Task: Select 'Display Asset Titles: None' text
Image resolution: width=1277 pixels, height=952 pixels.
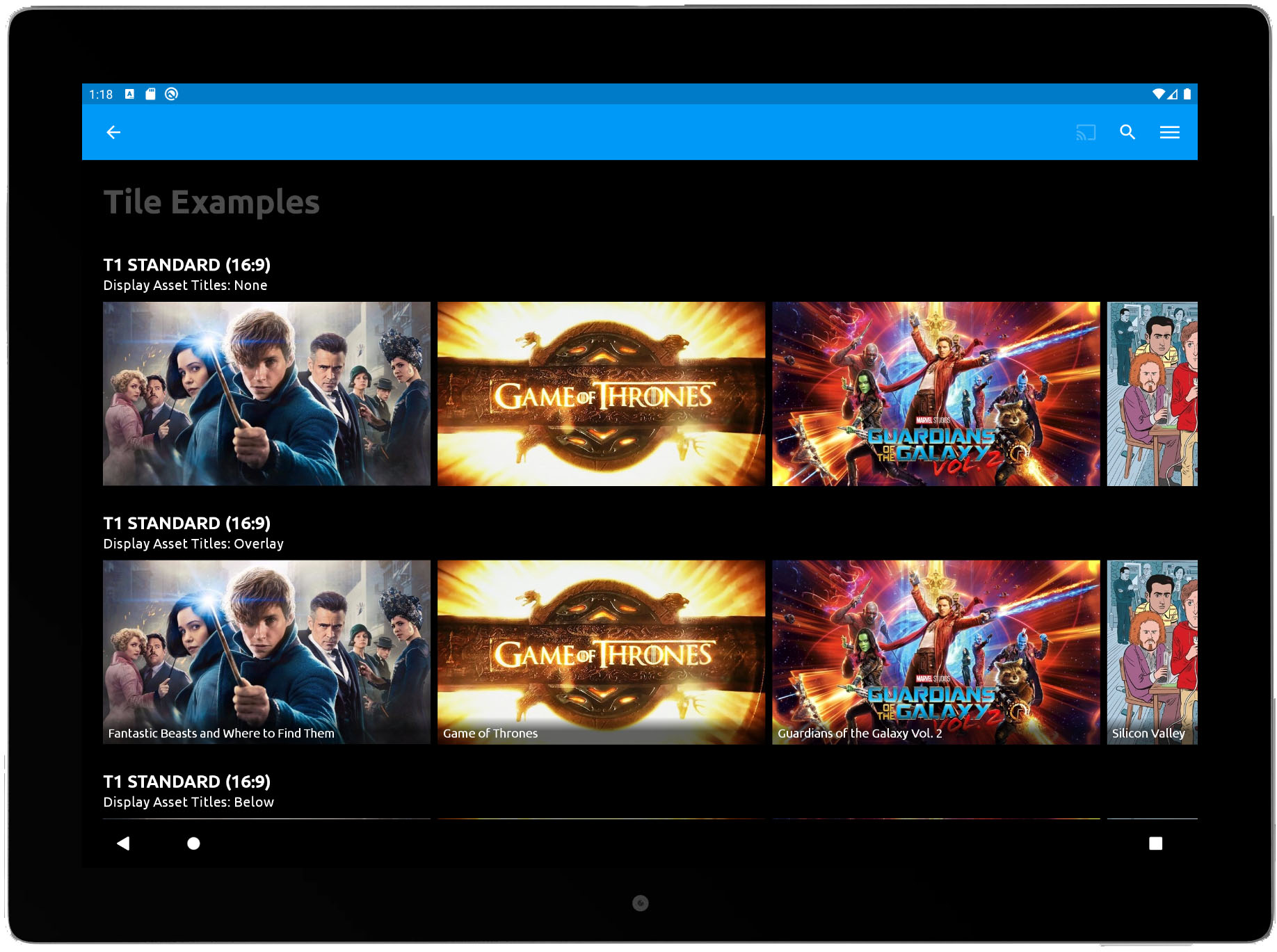Action: (x=185, y=285)
